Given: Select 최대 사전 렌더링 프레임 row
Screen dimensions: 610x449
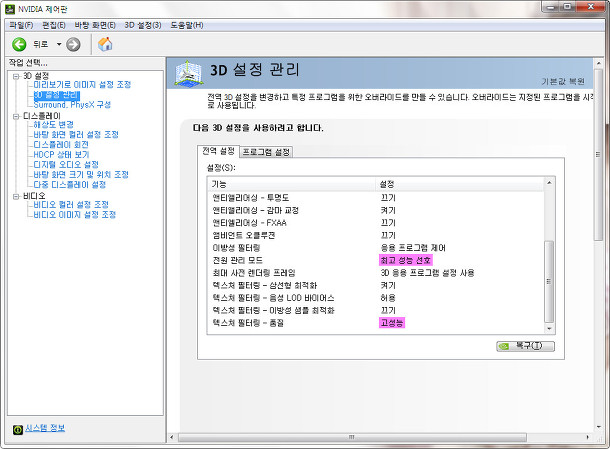Looking at the screenshot, I should (376, 273).
